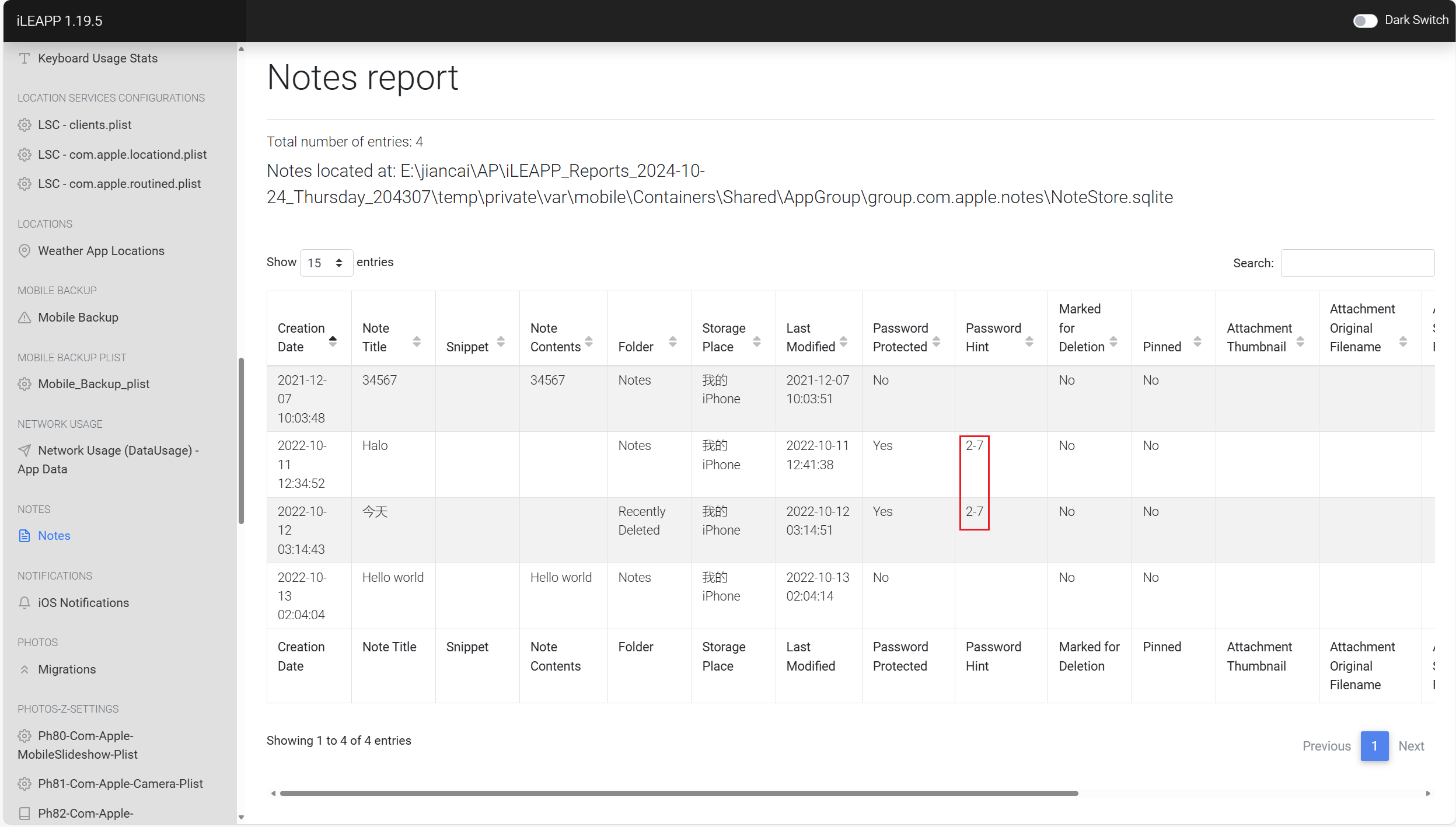Click the sidebar vertical scrollbar thumb

click(241, 441)
